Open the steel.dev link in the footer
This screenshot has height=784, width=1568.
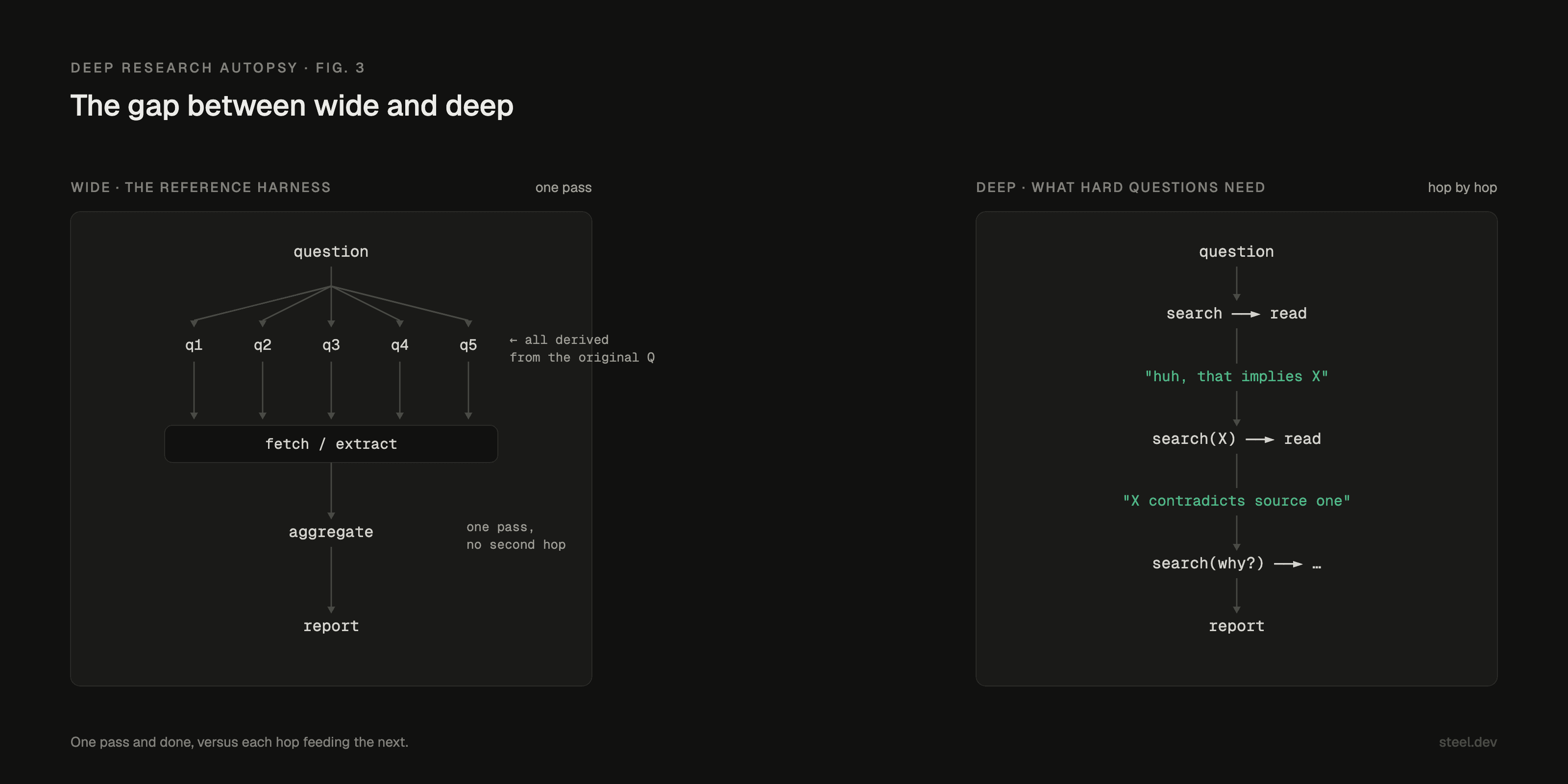[1468, 742]
